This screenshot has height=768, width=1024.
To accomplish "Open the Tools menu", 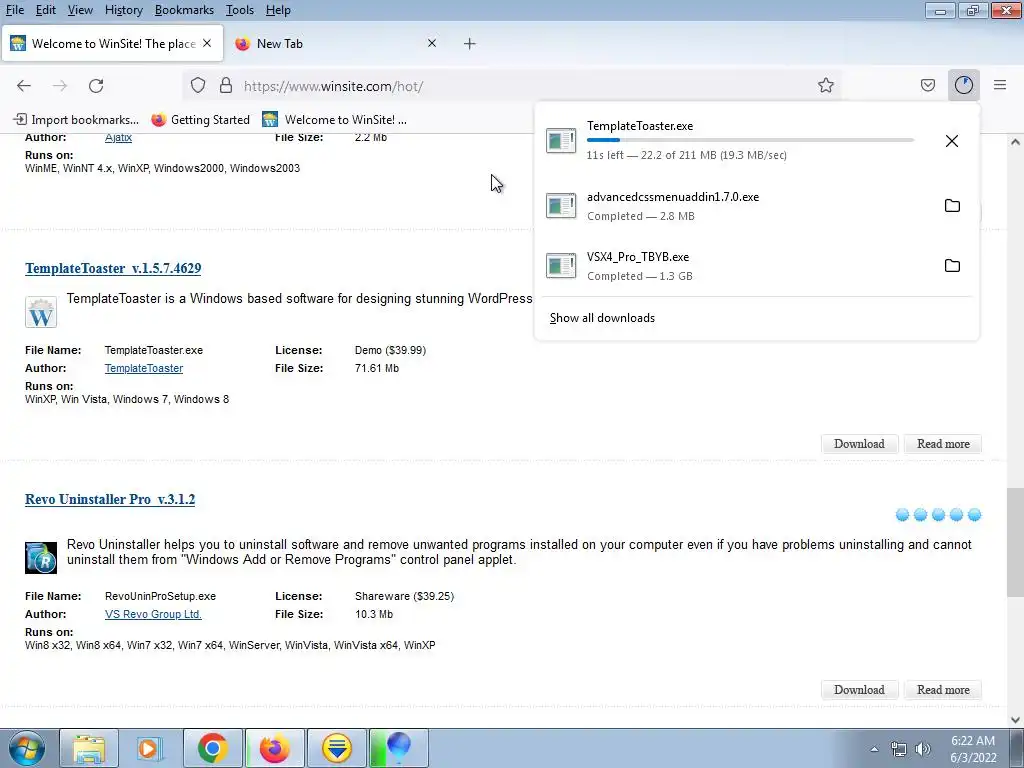I will click(240, 10).
